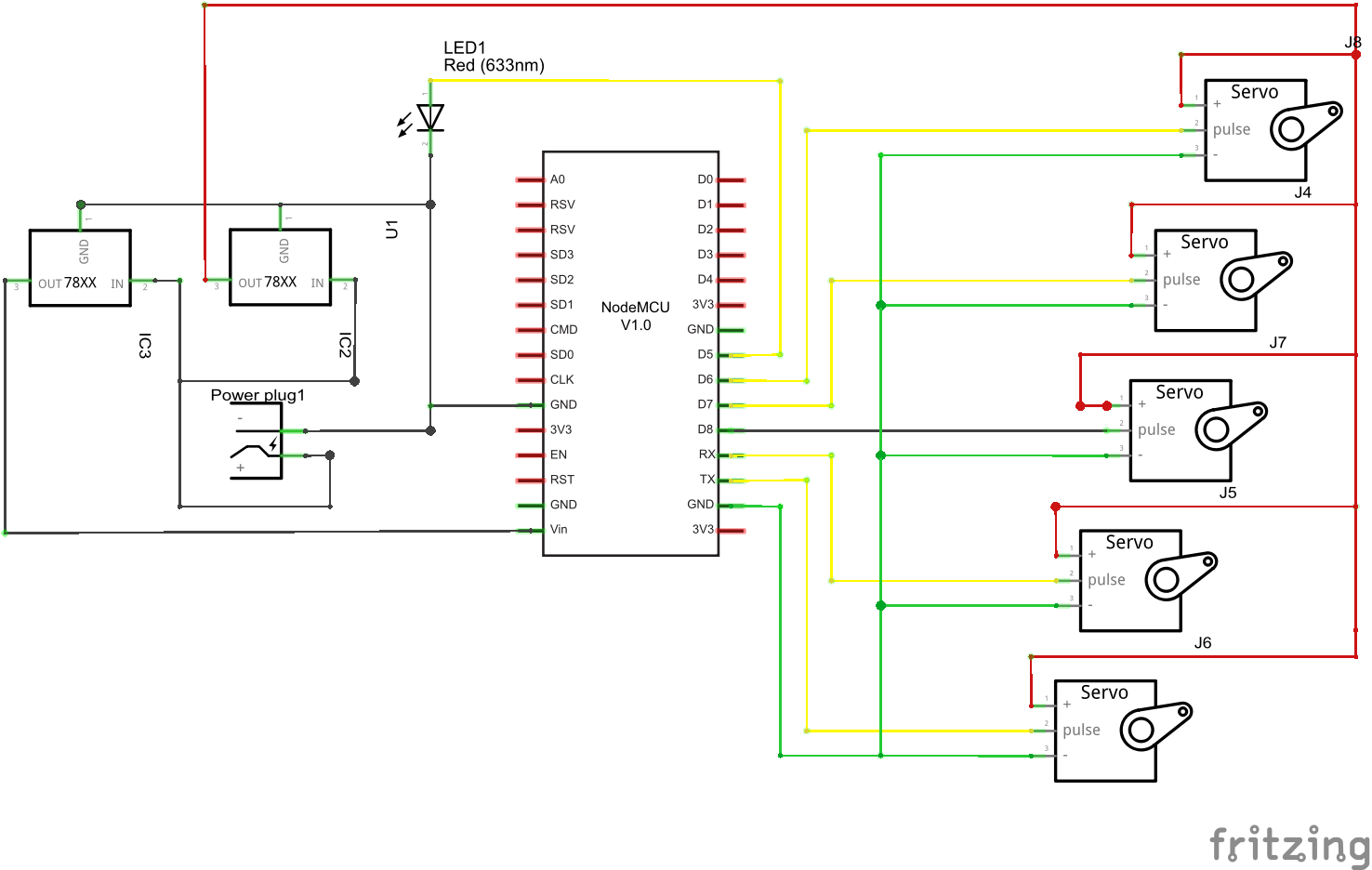Click the CMD pin on NodeMCU
Screen dimensions: 1372x870
pyautogui.click(x=530, y=330)
